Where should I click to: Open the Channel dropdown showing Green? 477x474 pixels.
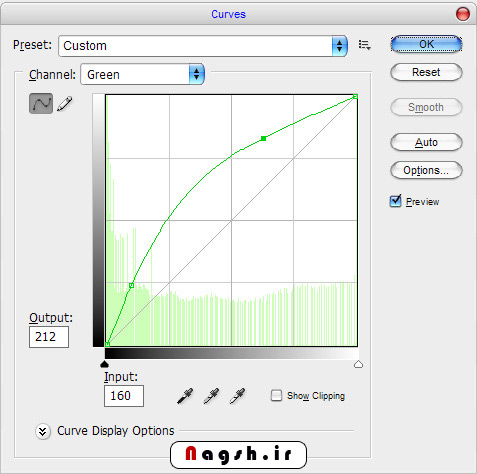click(142, 74)
